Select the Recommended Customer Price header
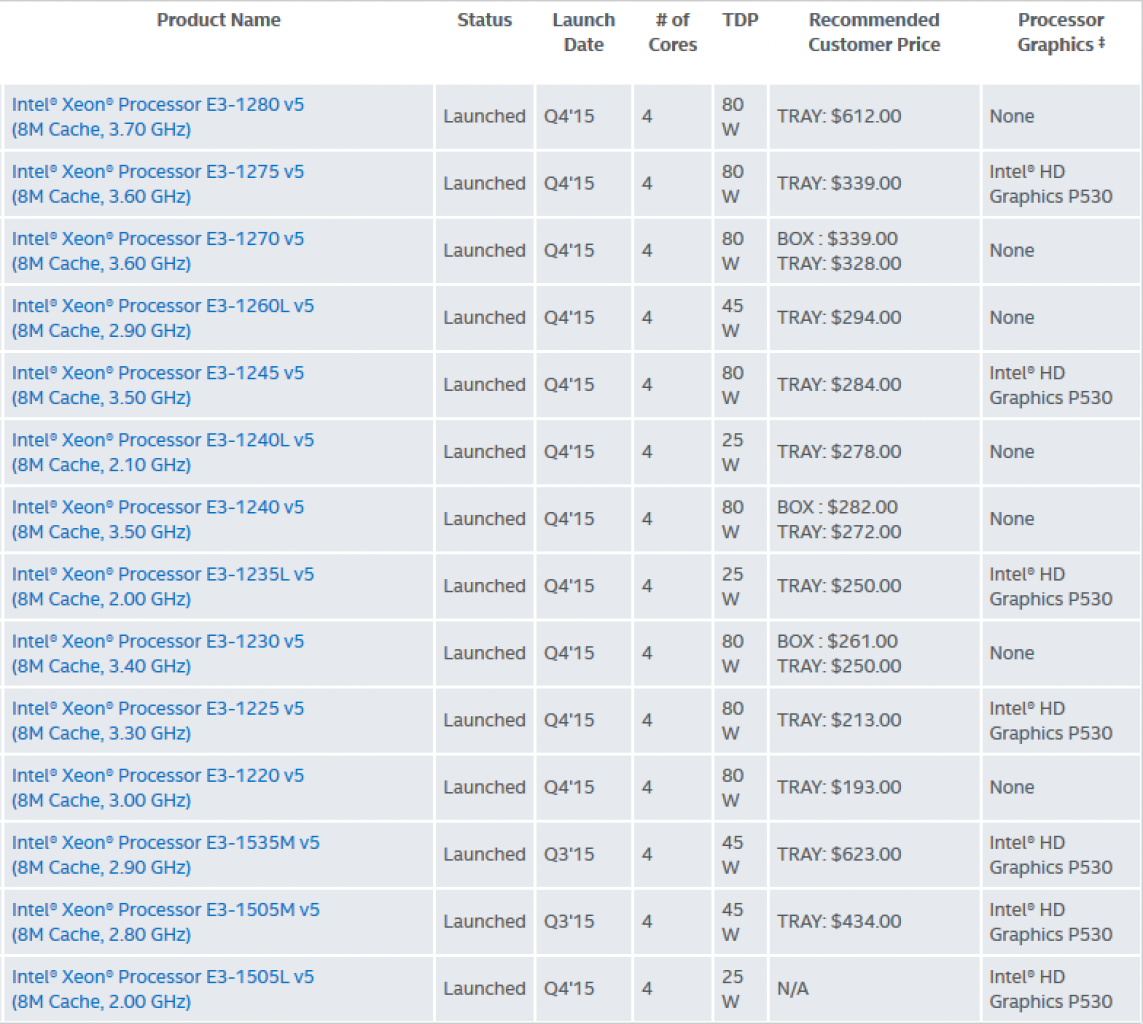 [874, 32]
